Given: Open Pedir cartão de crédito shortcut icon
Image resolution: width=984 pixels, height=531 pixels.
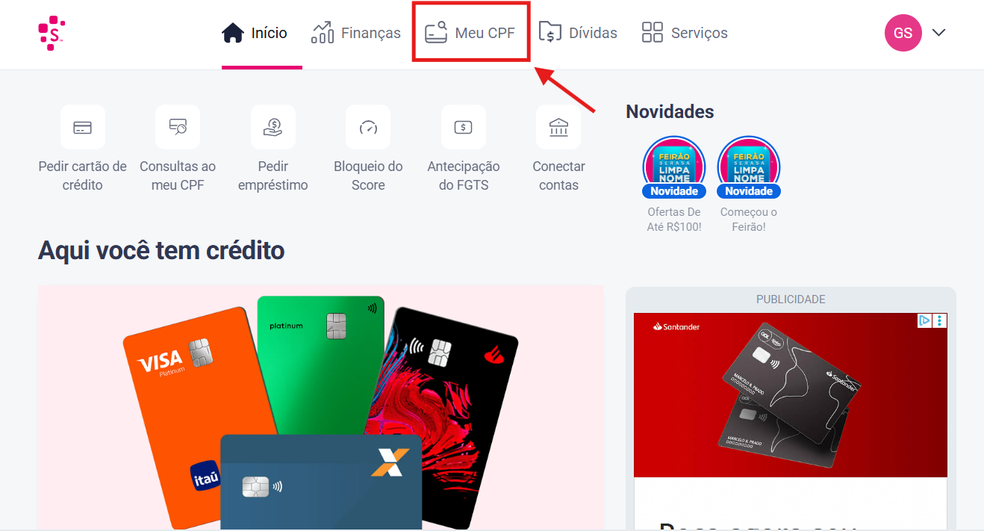Looking at the screenshot, I should (83, 127).
